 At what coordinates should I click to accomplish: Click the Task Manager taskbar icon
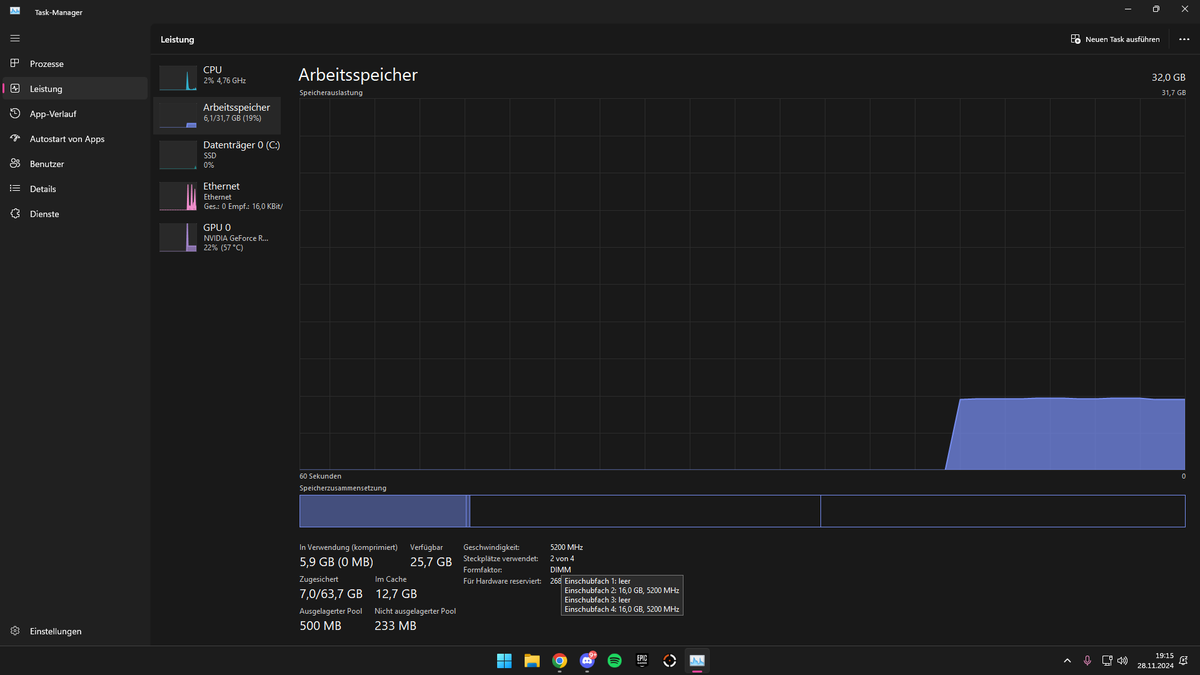click(x=697, y=660)
